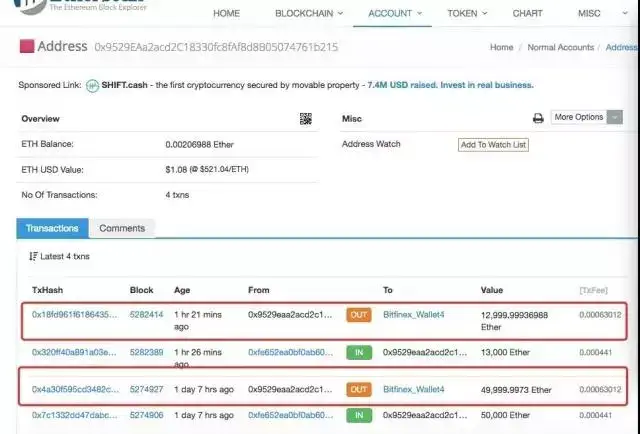The image size is (640, 434).
Task: Expand the TOKEN navigation menu
Action: click(x=467, y=14)
